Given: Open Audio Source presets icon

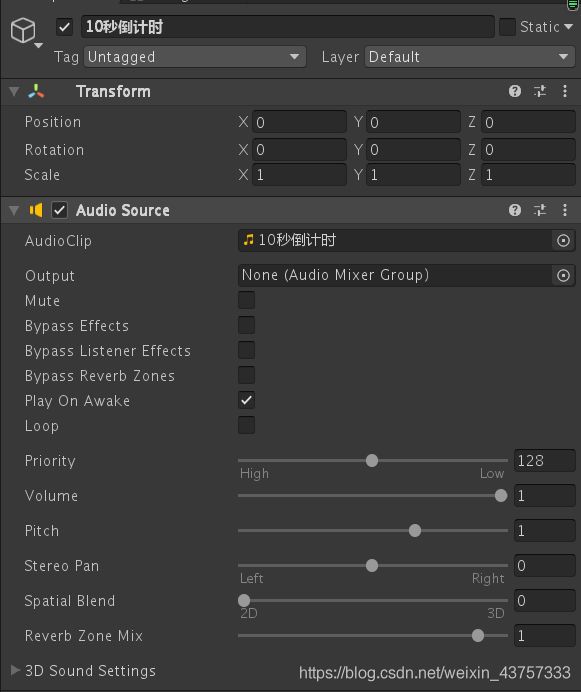Looking at the screenshot, I should pos(540,210).
